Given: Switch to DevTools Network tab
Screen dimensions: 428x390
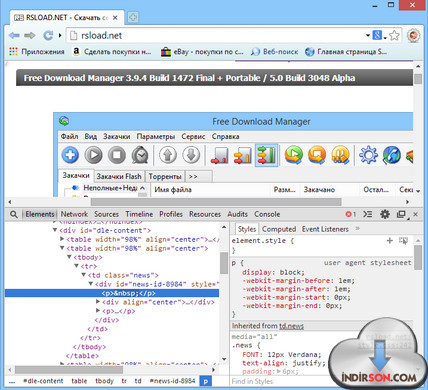Looking at the screenshot, I should tap(74, 214).
